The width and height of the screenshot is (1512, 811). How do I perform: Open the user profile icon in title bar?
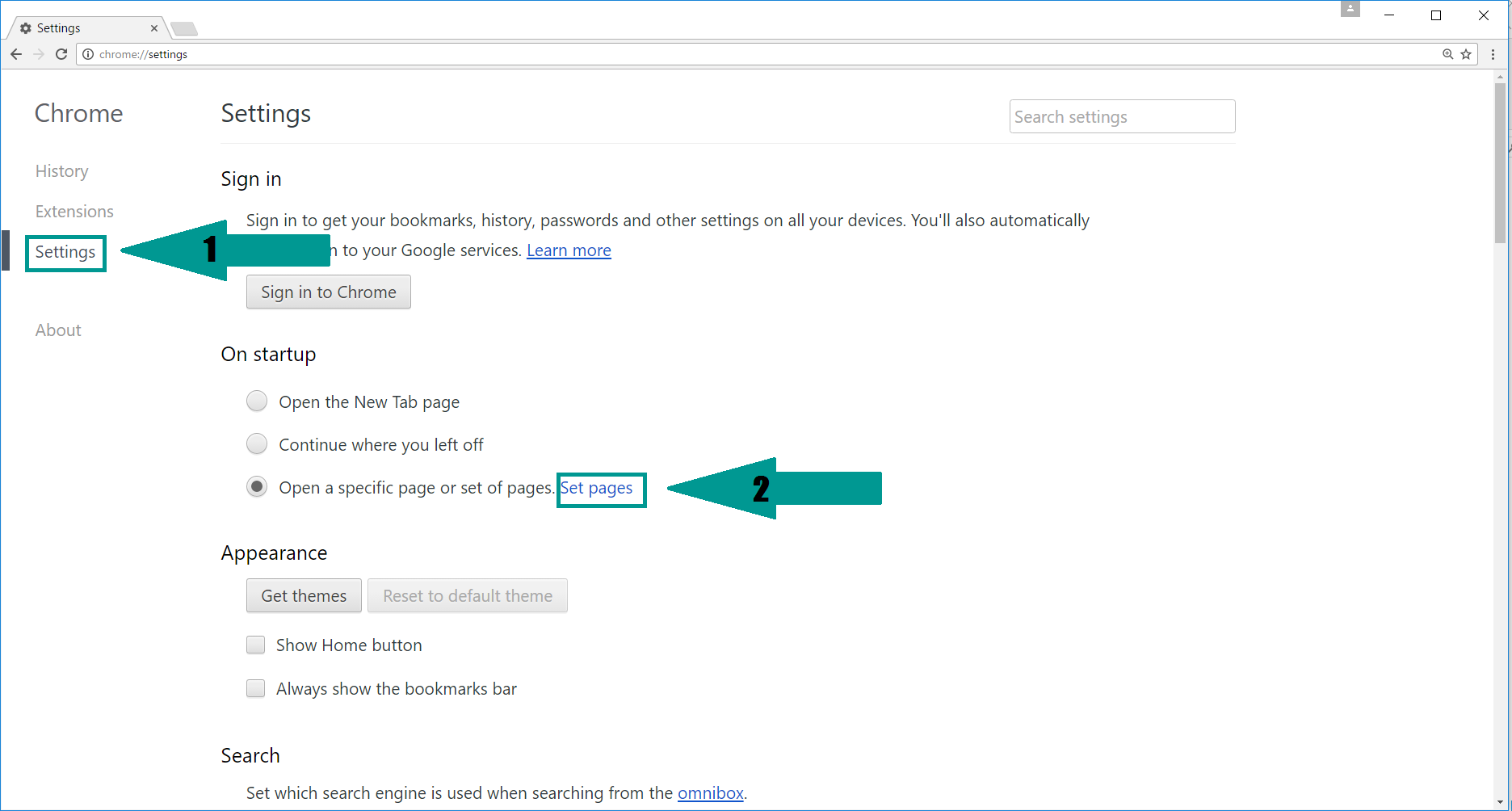pos(1350,10)
